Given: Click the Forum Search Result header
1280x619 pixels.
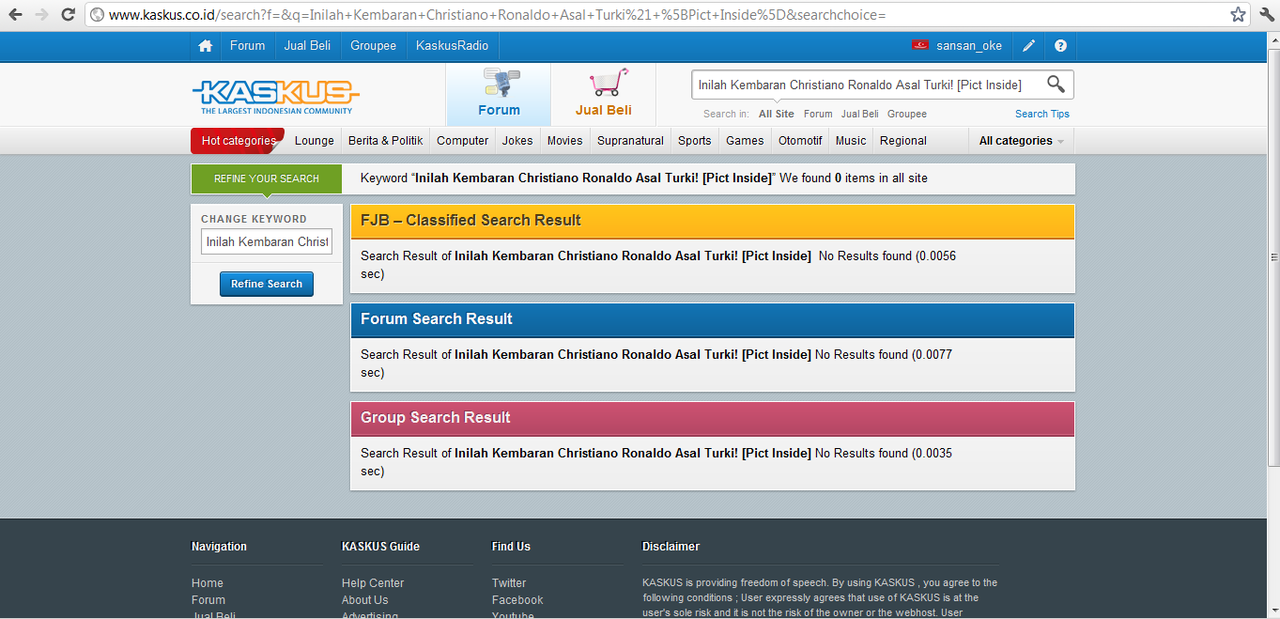Looking at the screenshot, I should click(712, 320).
